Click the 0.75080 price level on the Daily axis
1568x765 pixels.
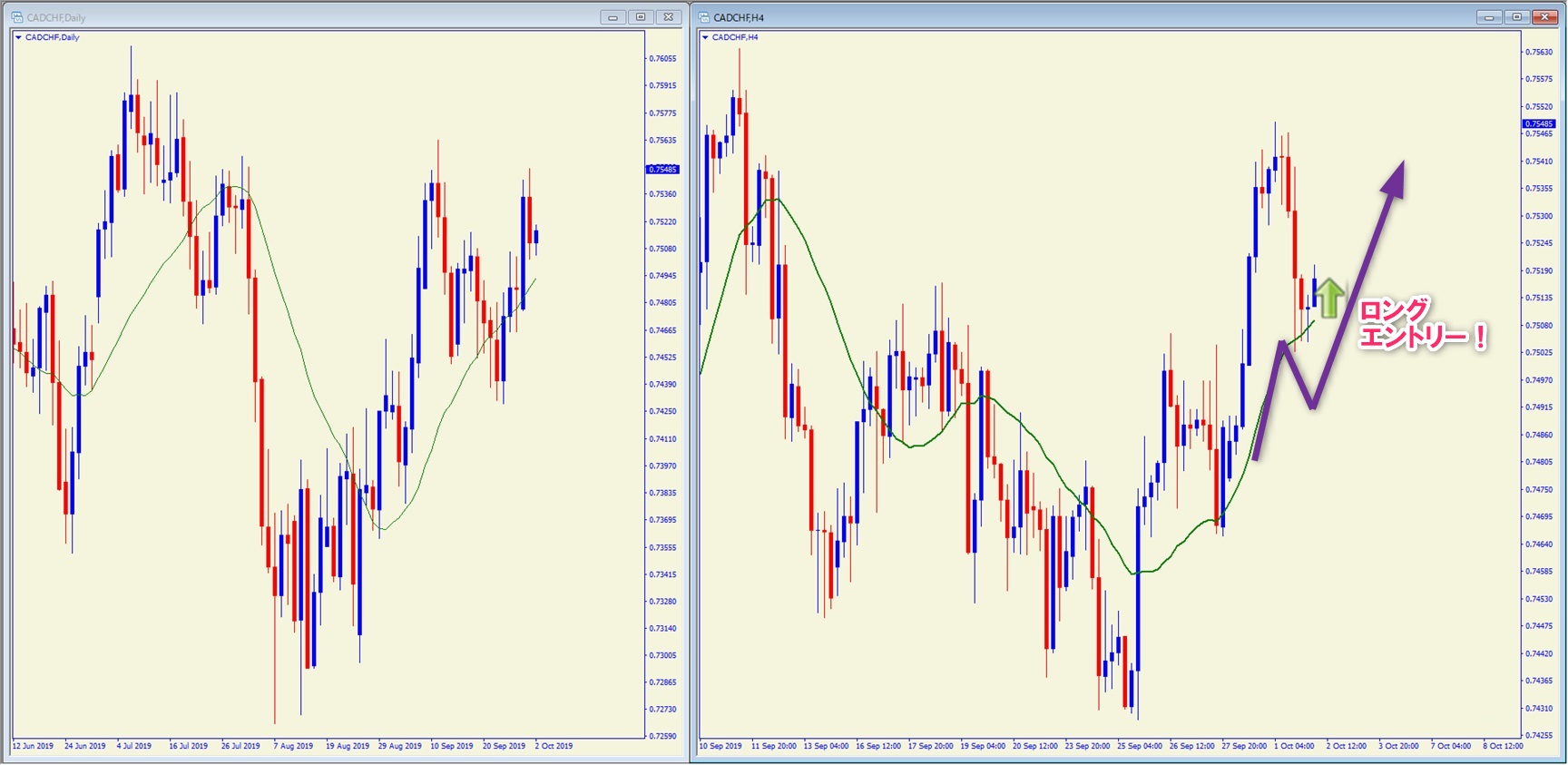tap(662, 249)
